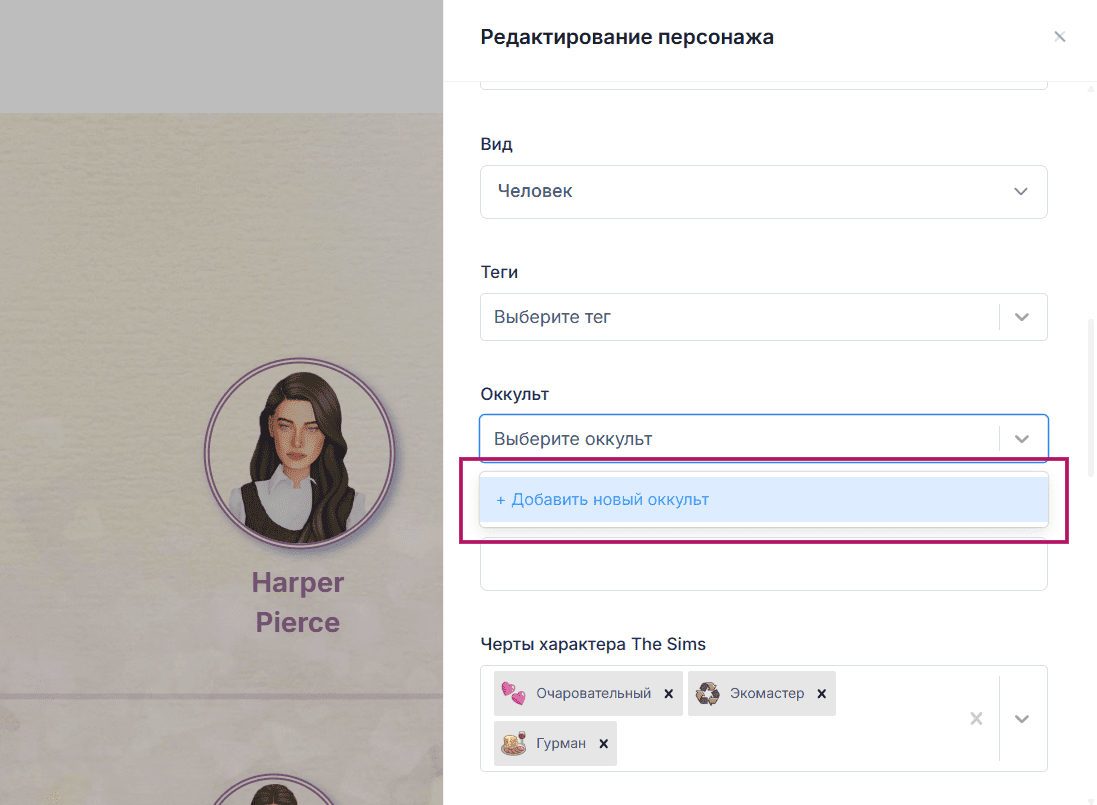This screenshot has height=805, width=1097.
Task: Open the Вид dropdown showing Человек
Action: tap(763, 192)
